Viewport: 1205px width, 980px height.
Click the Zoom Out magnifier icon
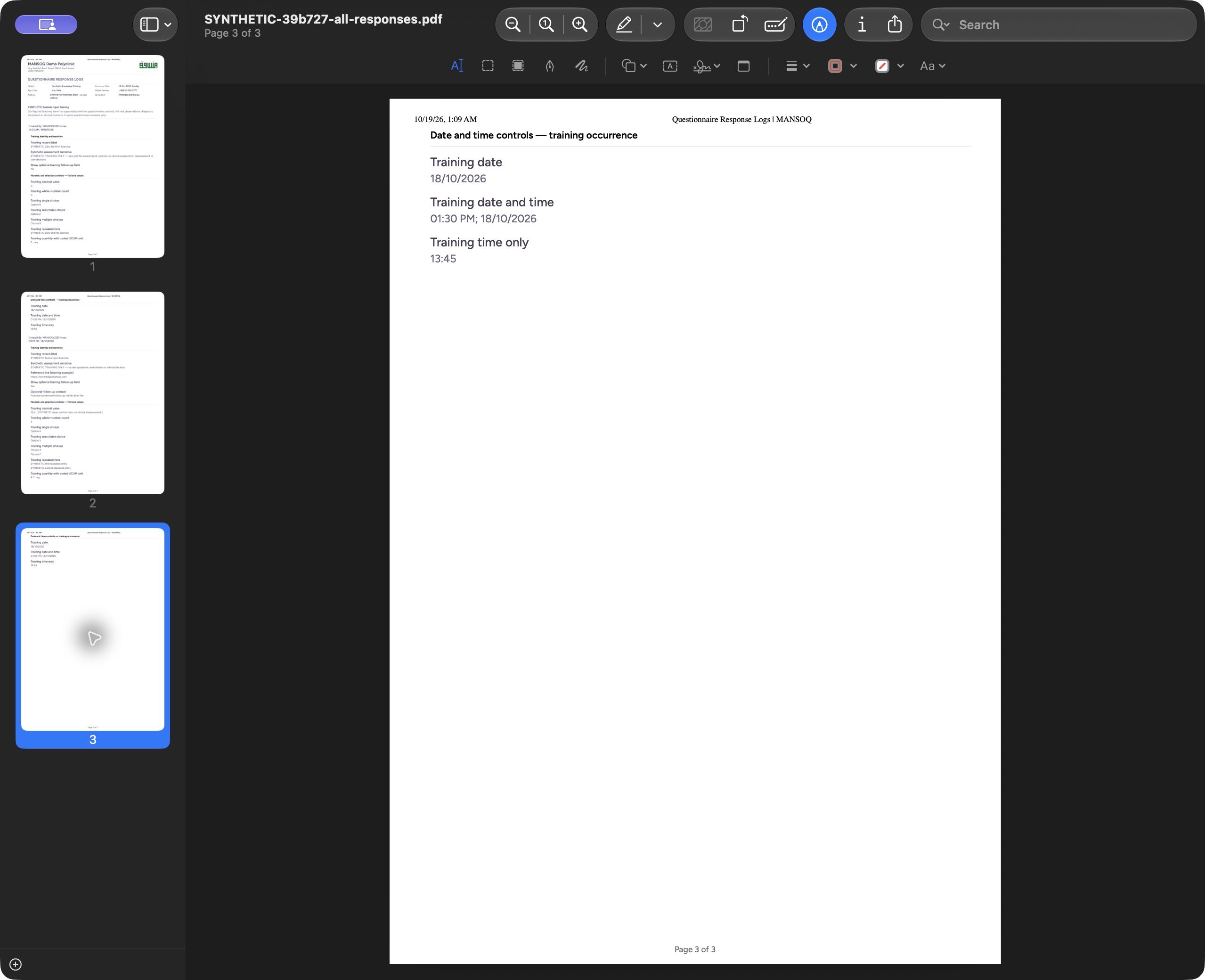[x=513, y=24]
